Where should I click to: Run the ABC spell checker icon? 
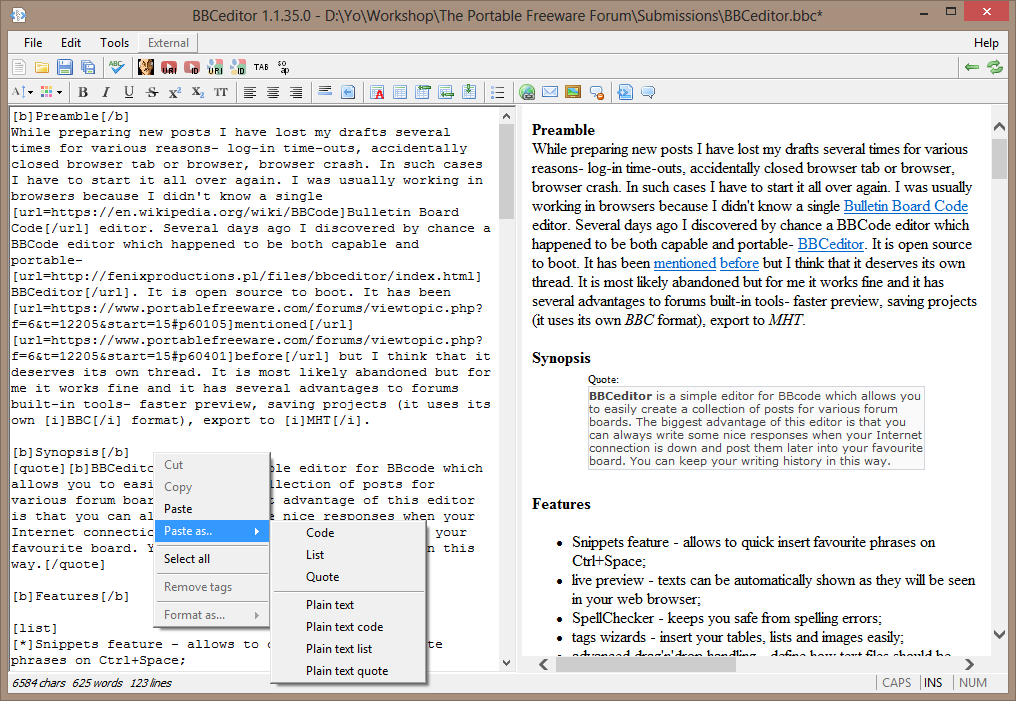(x=117, y=67)
